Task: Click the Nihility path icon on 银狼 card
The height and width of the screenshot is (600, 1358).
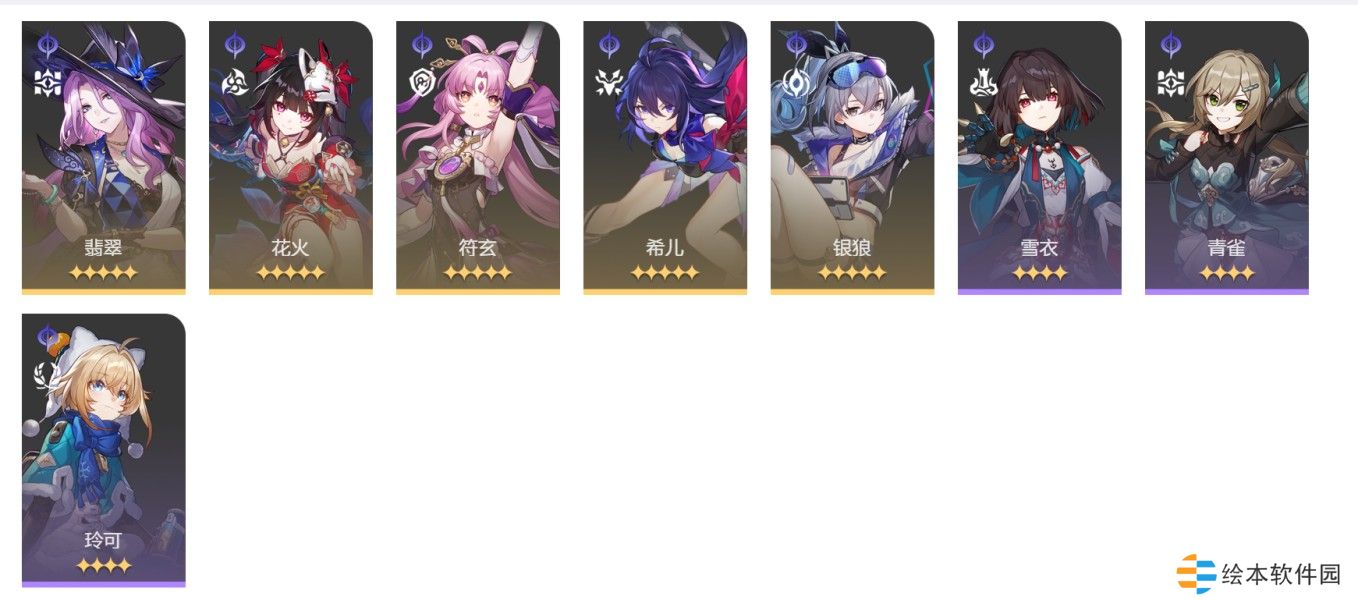Action: click(x=796, y=81)
